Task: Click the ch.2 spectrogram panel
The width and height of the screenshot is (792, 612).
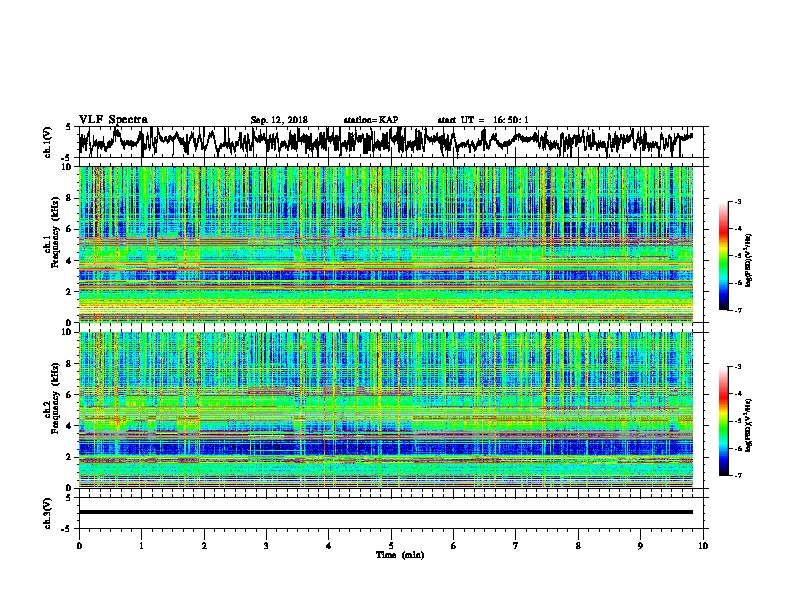Action: click(x=386, y=410)
